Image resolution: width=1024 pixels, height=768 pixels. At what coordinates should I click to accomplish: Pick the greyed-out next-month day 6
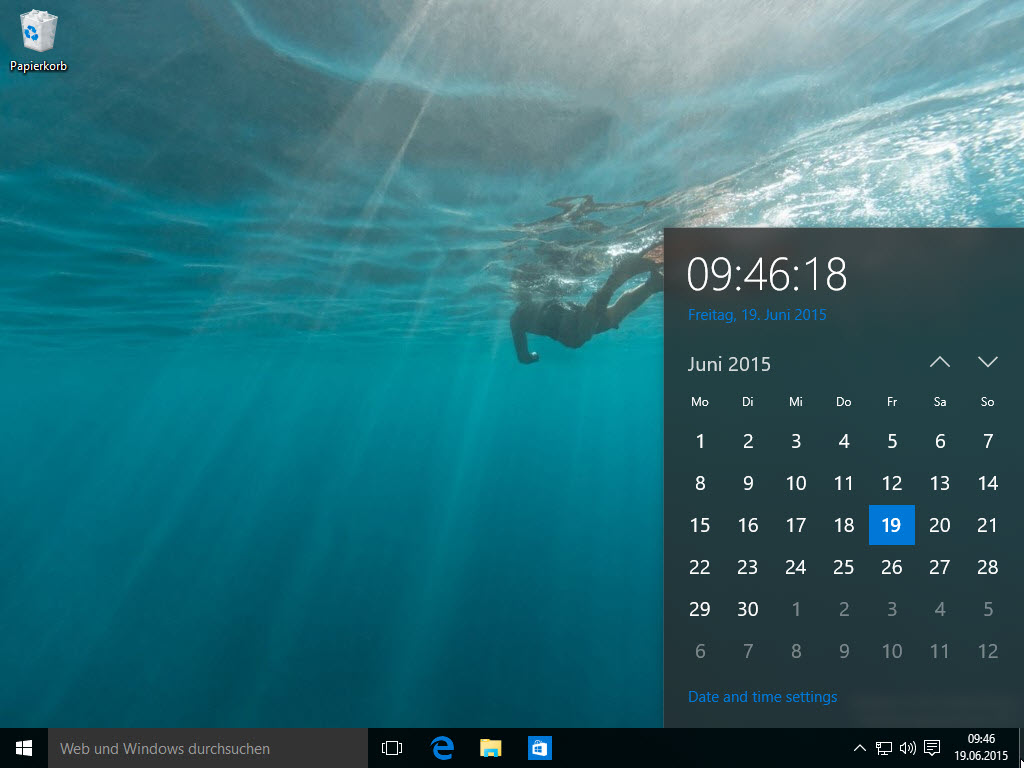(699, 651)
